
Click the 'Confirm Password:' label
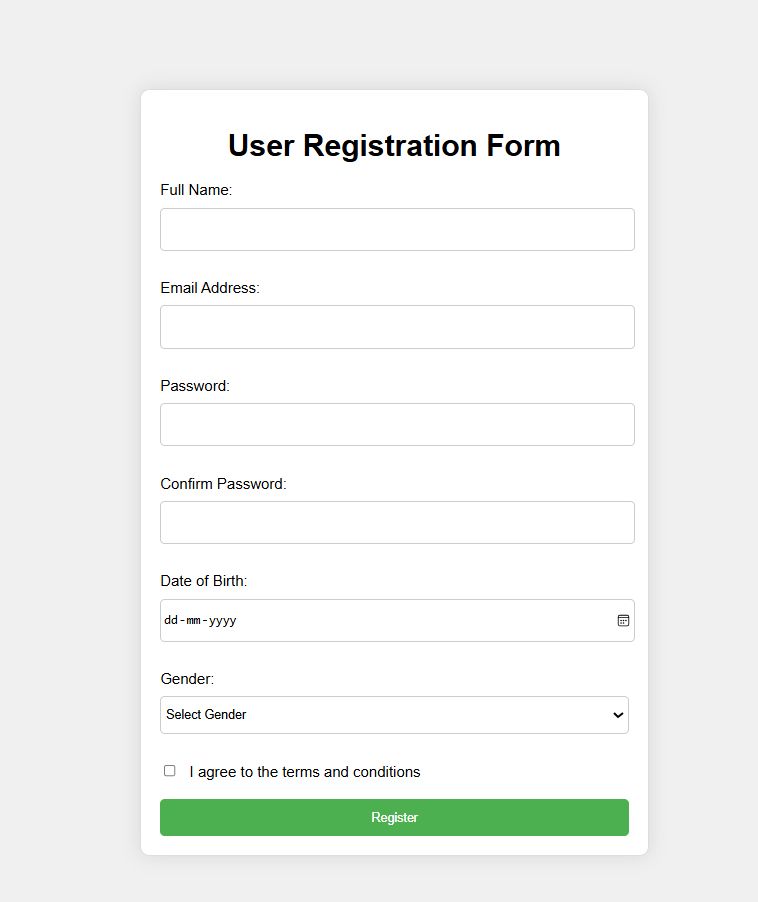click(x=223, y=484)
